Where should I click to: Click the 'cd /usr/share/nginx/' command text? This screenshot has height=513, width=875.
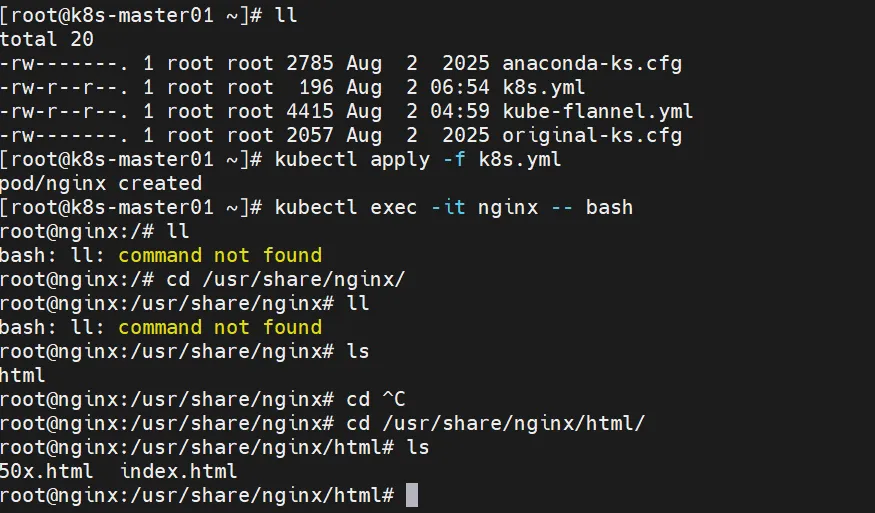click(x=286, y=280)
